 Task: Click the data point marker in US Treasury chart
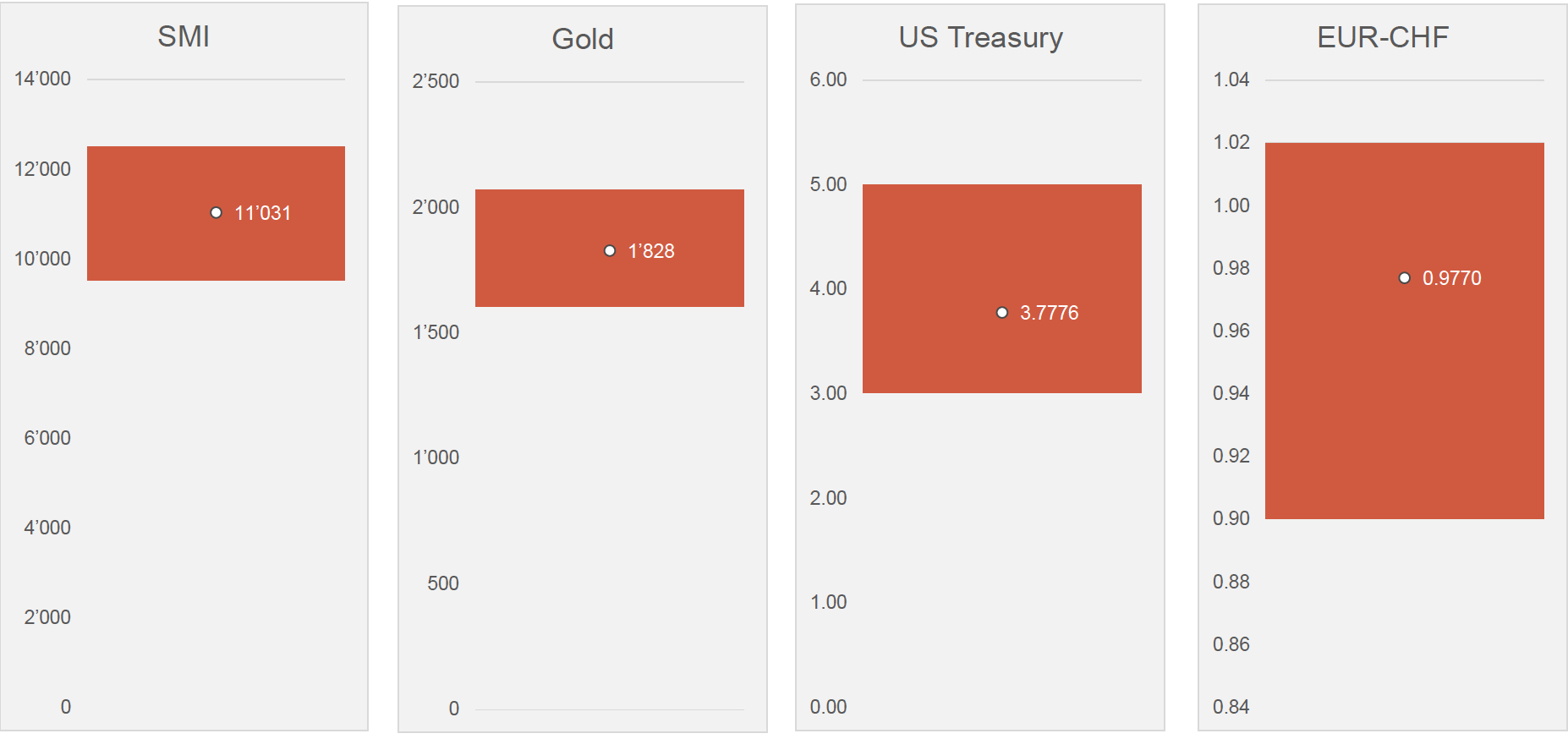(1002, 313)
